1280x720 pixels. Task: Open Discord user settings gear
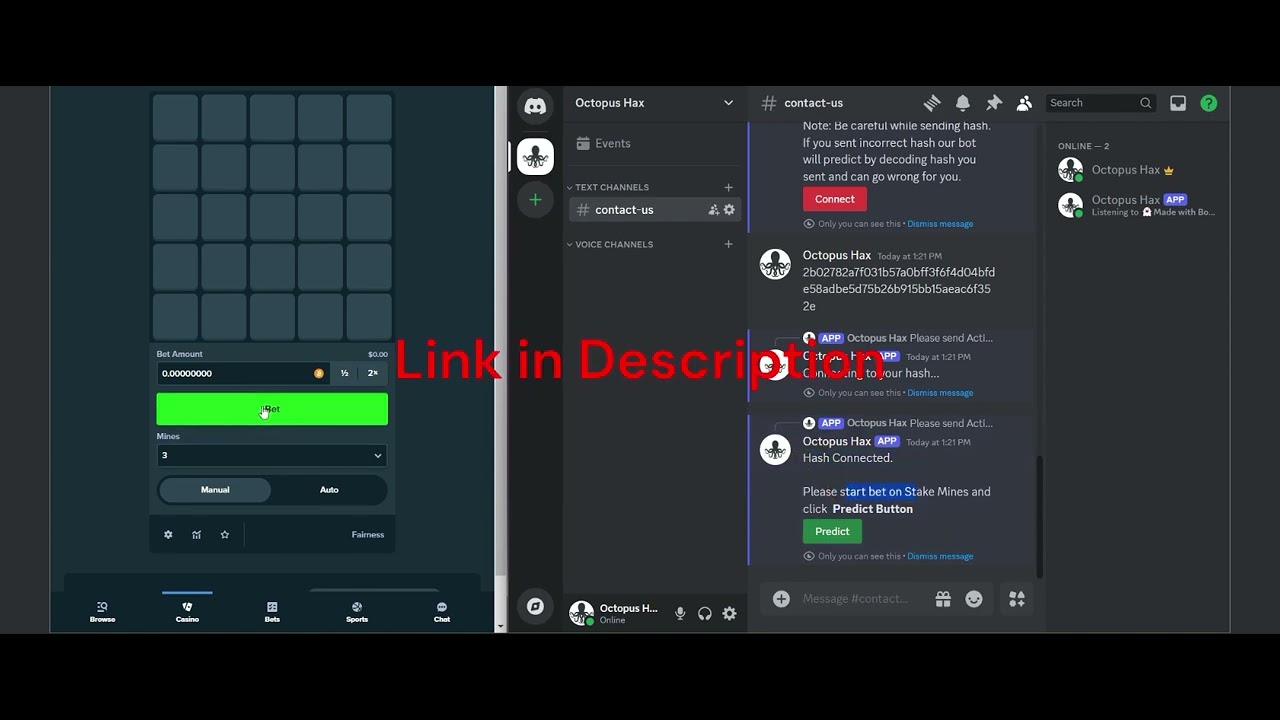point(729,613)
